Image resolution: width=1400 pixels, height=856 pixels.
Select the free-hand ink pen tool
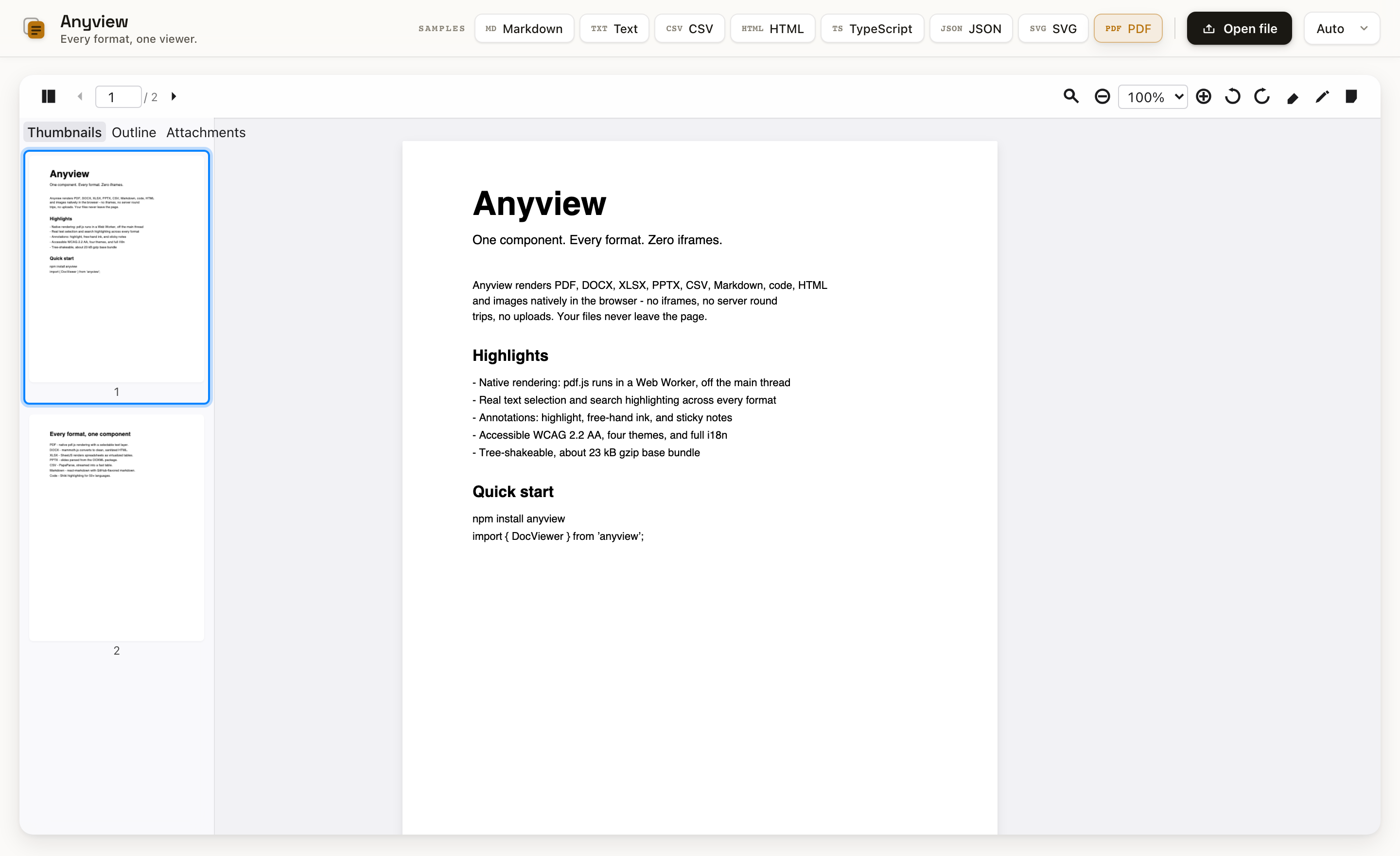(1322, 97)
